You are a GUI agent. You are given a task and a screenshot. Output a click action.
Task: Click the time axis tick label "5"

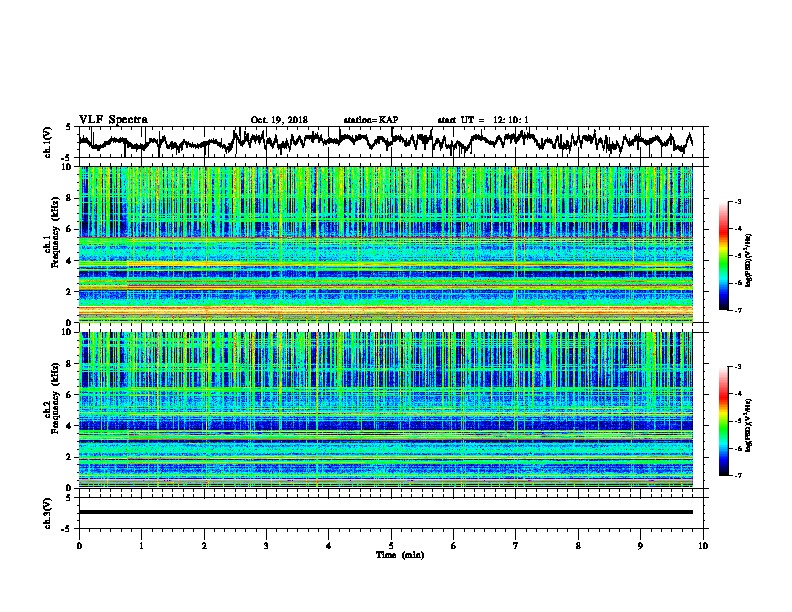pyautogui.click(x=391, y=546)
